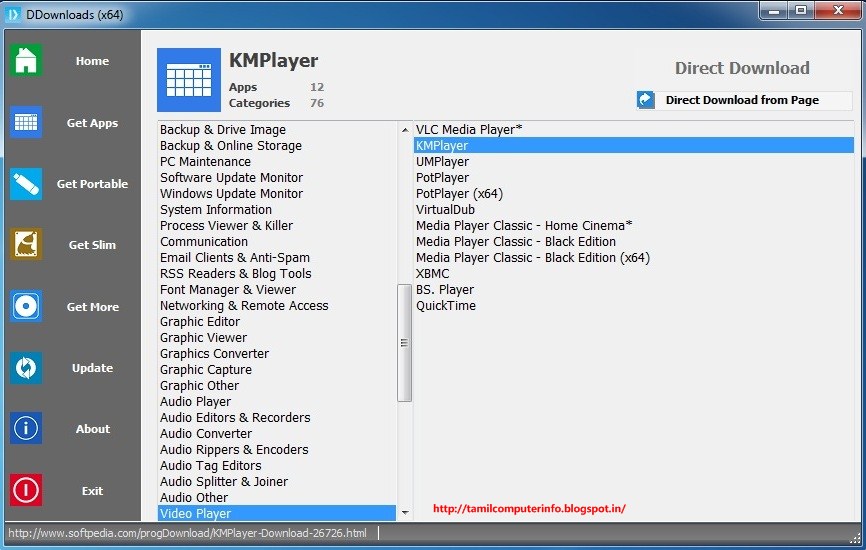Choose BS. Player in app list
The image size is (866, 550).
click(634, 290)
